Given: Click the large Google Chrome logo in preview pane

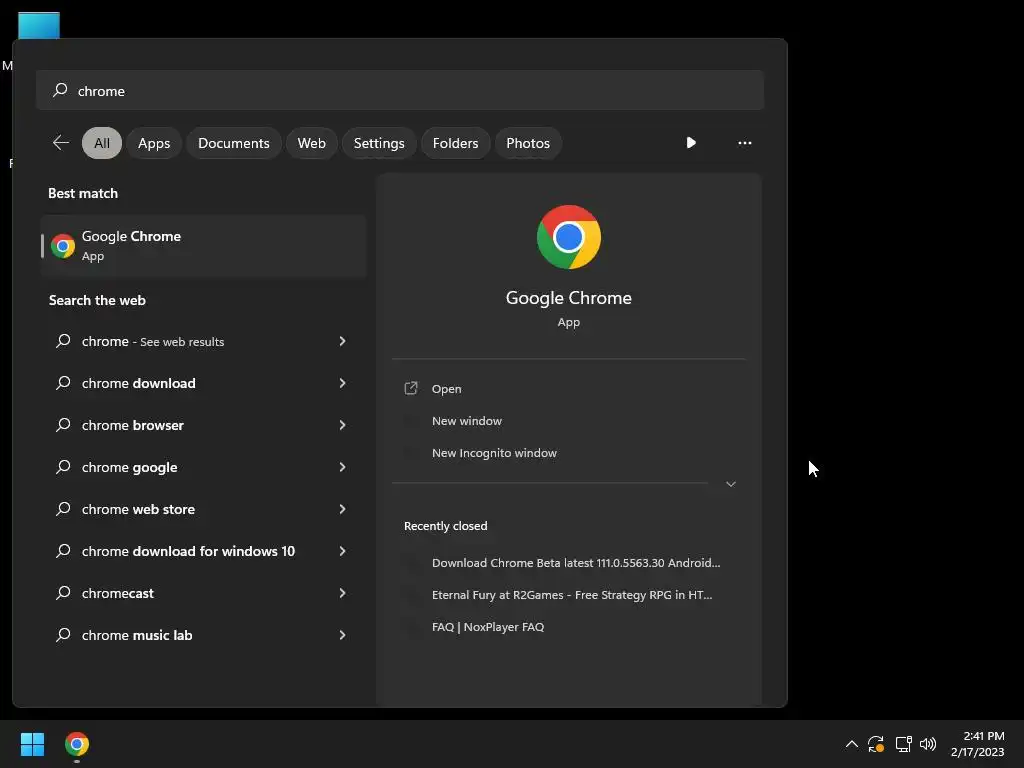Looking at the screenshot, I should [569, 237].
